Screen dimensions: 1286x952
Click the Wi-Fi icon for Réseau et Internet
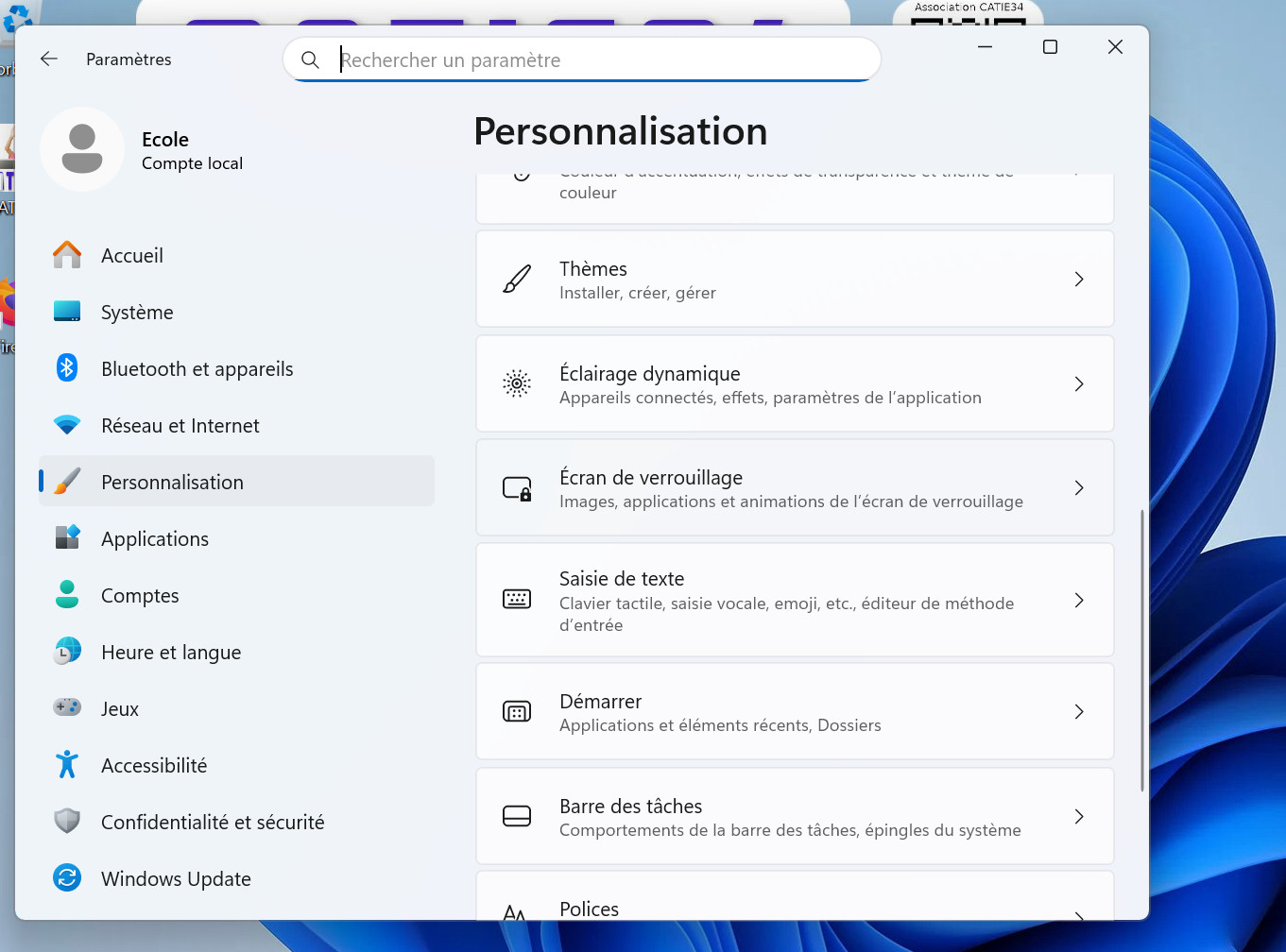pyautogui.click(x=67, y=425)
